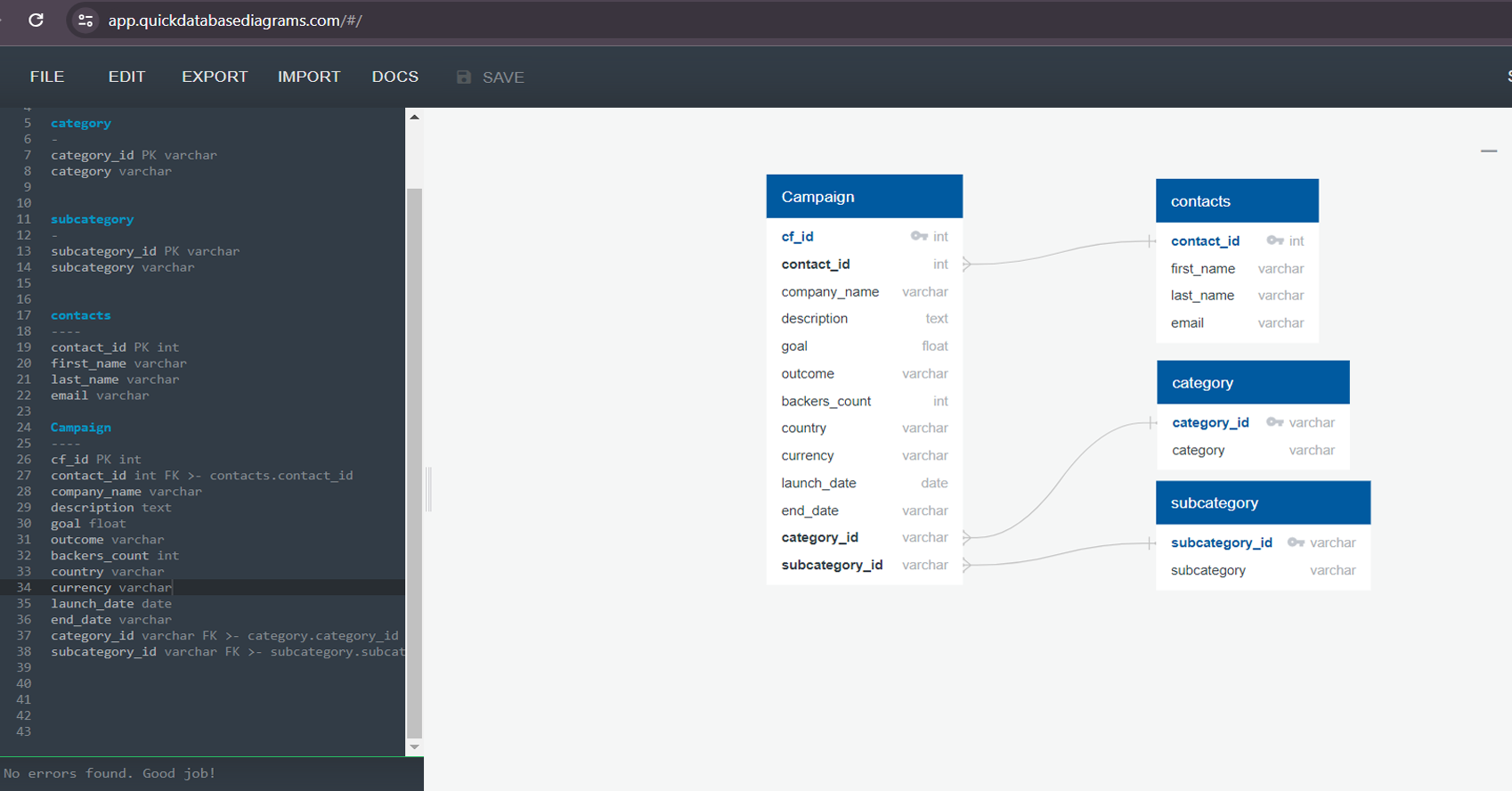Select the contacts table header

click(x=1236, y=201)
